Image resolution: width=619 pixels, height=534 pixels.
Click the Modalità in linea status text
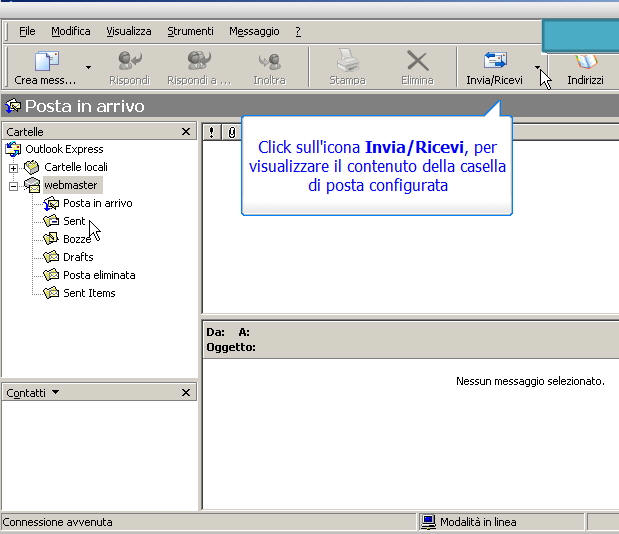click(478, 522)
